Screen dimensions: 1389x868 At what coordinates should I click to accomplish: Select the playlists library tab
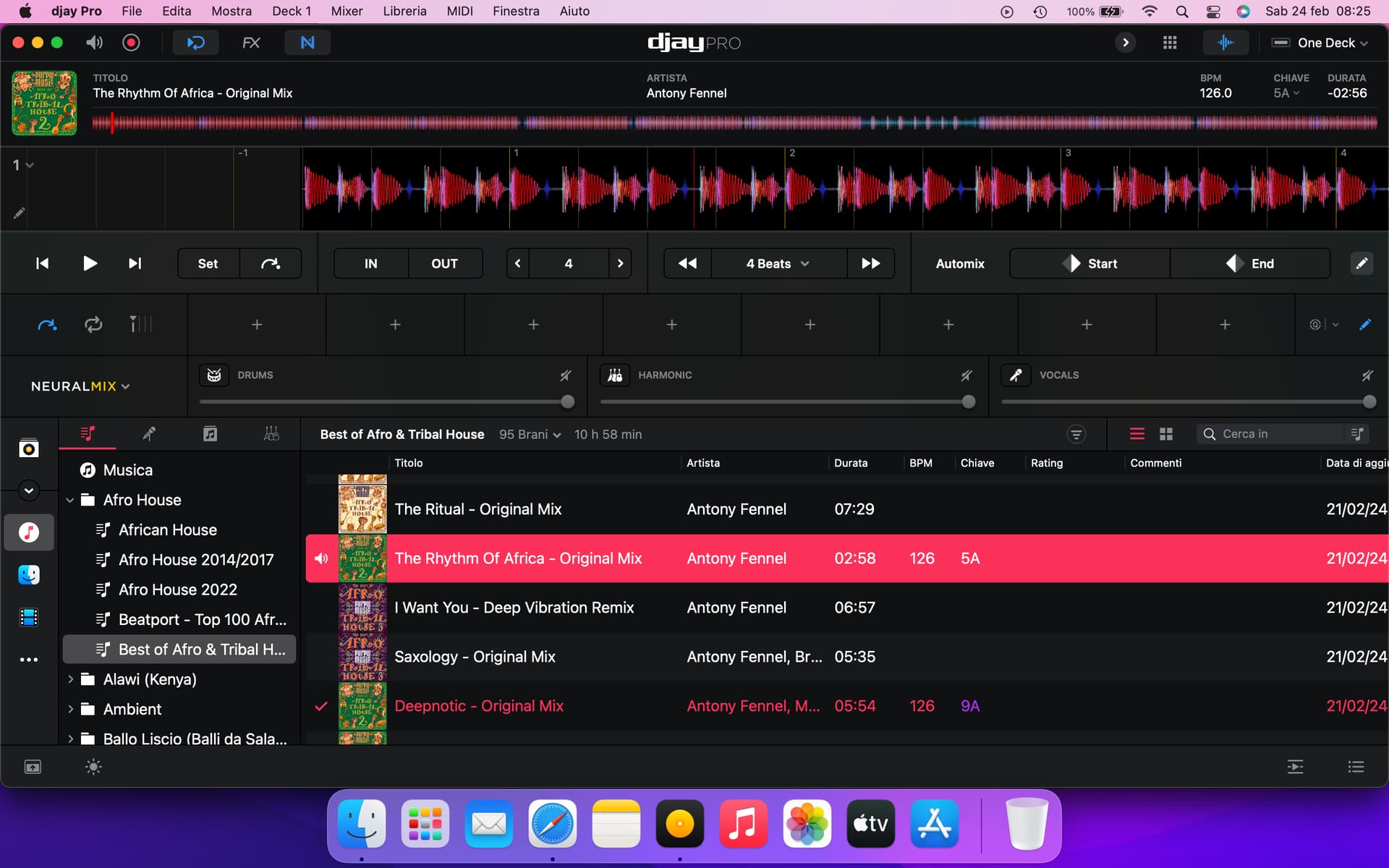click(88, 434)
